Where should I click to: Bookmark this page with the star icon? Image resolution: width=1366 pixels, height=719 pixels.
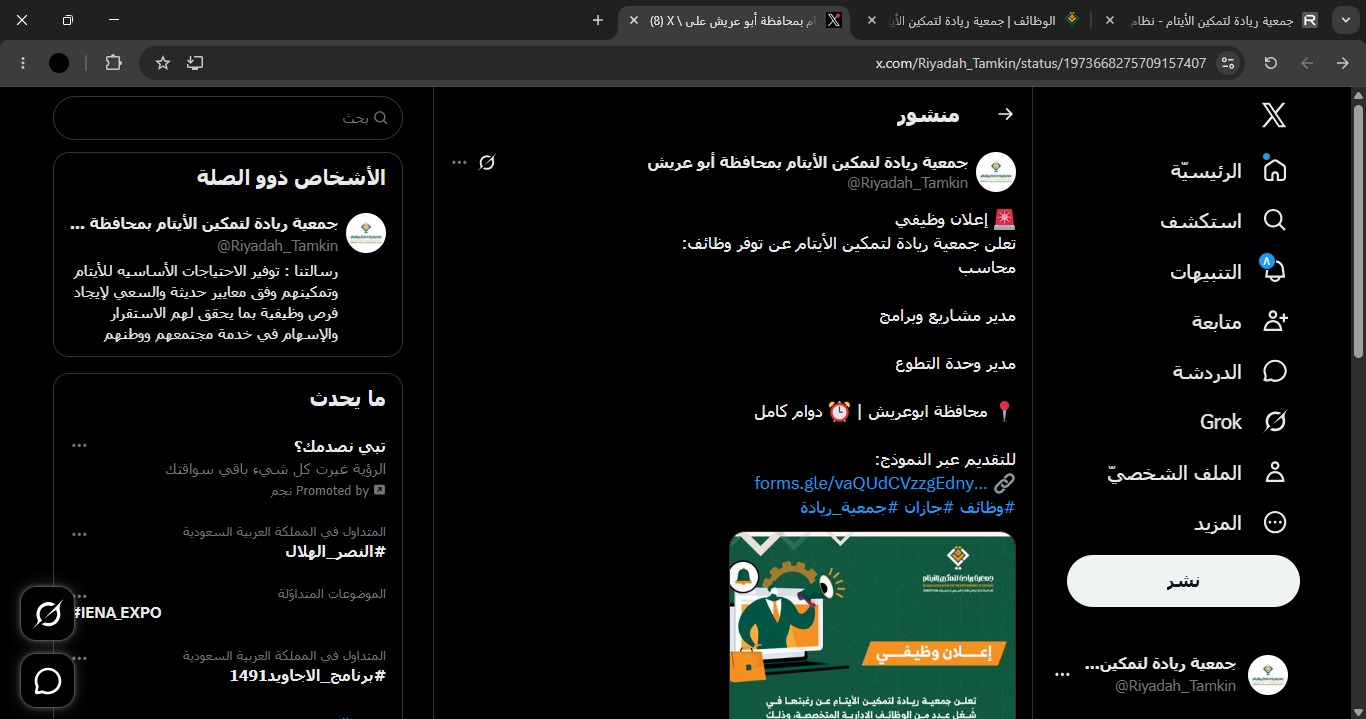(x=163, y=63)
